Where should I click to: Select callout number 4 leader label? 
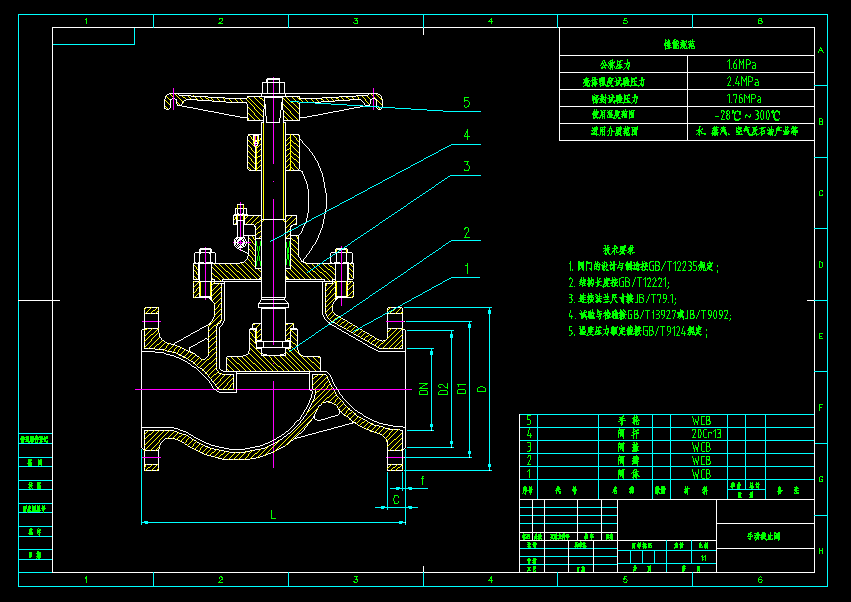466,135
